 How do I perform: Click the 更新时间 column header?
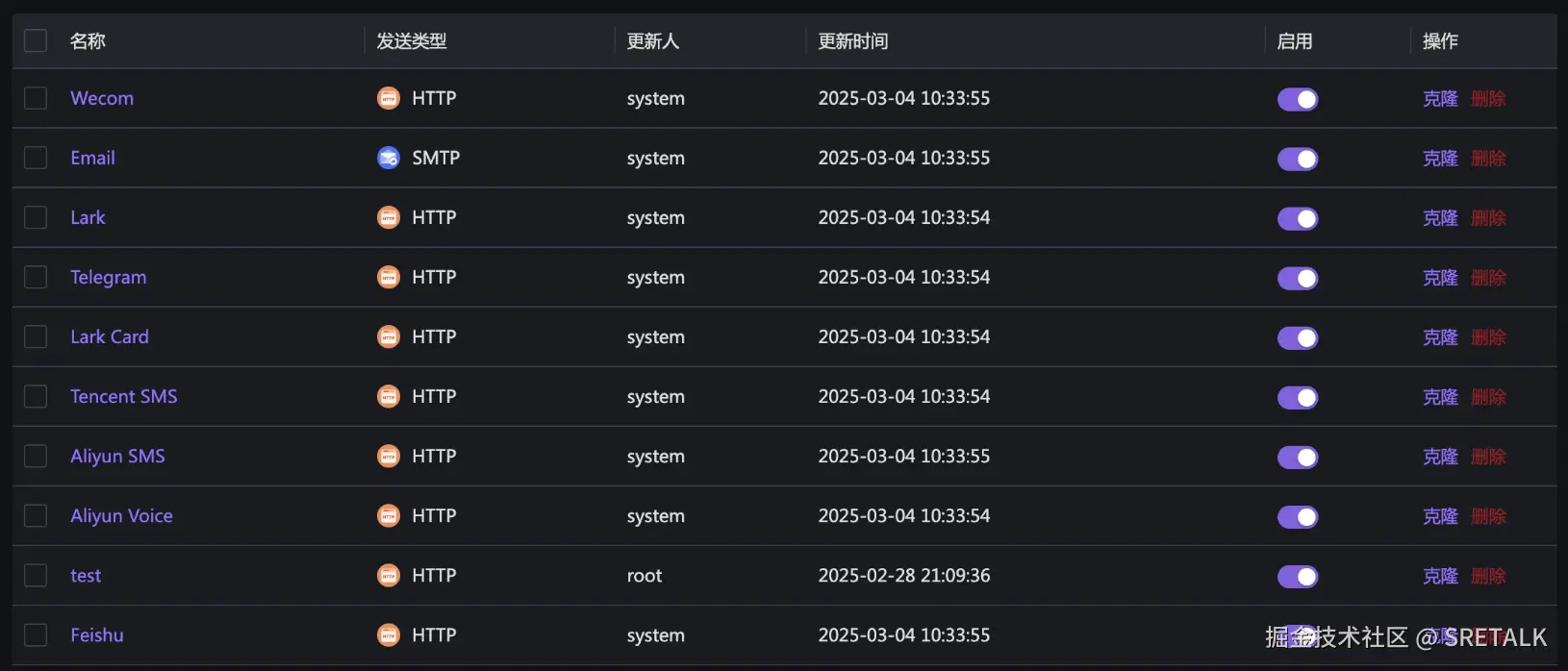[853, 41]
